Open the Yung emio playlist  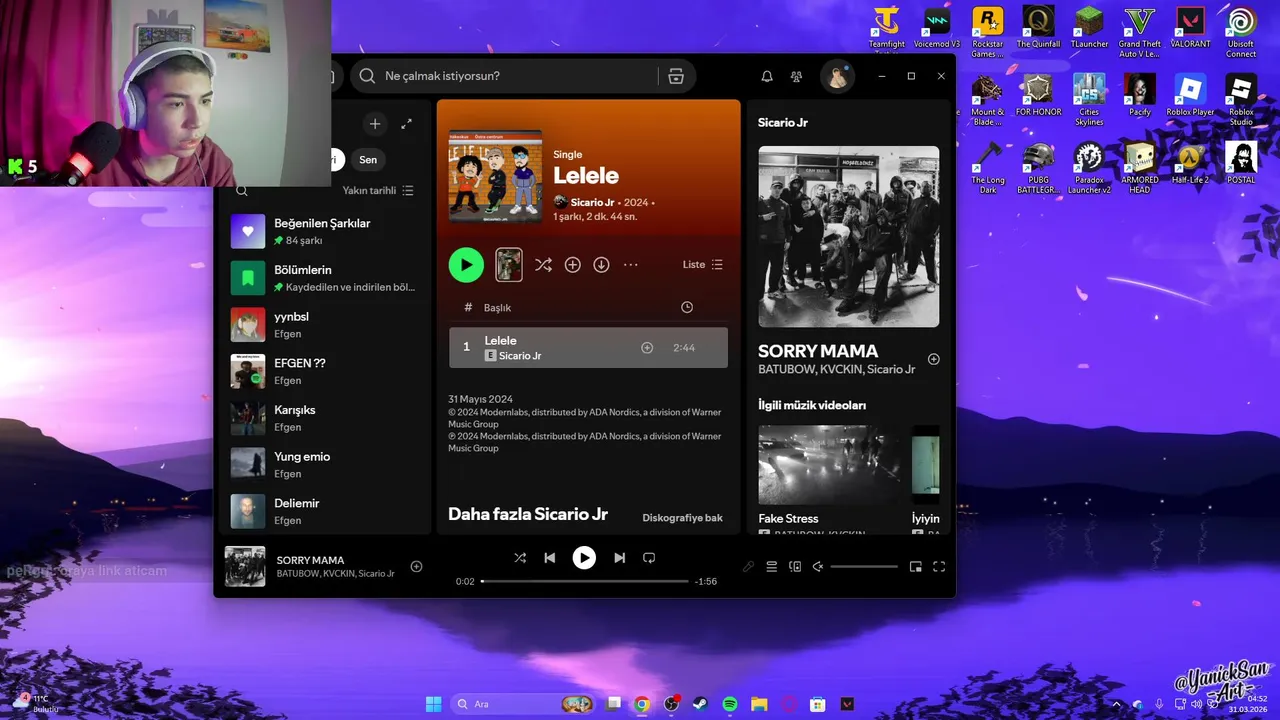tap(325, 464)
